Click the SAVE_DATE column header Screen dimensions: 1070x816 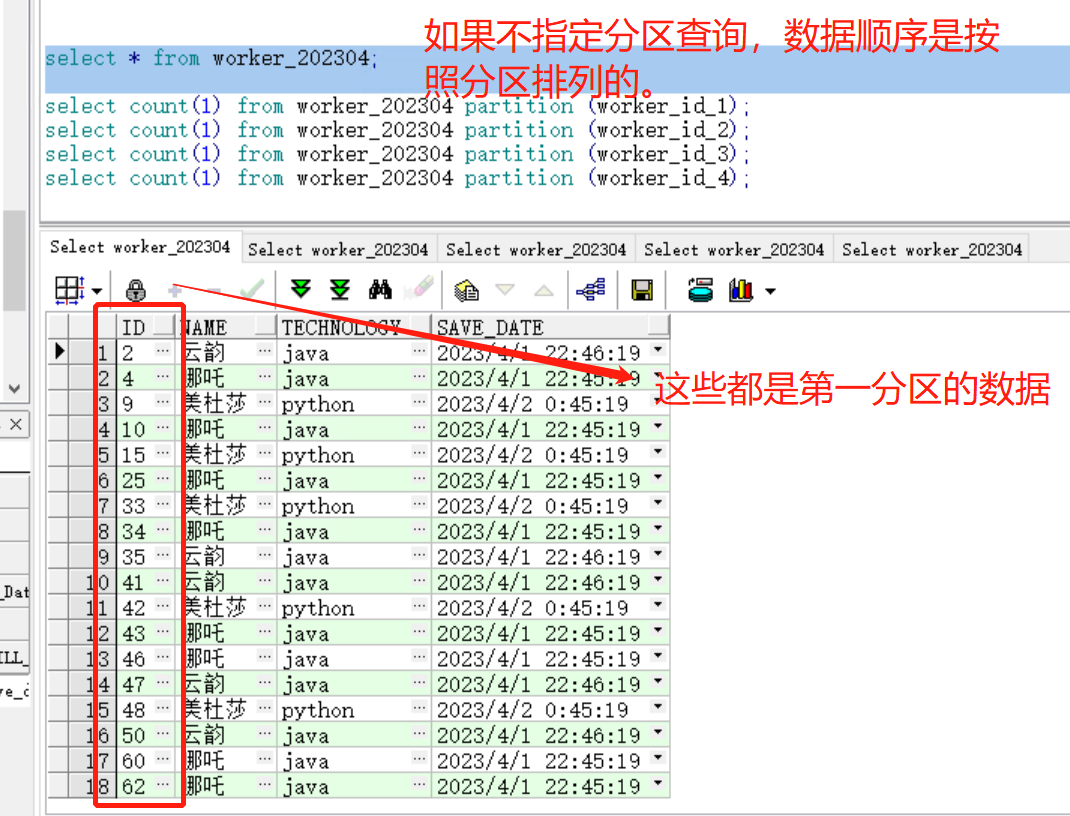pyautogui.click(x=550, y=327)
